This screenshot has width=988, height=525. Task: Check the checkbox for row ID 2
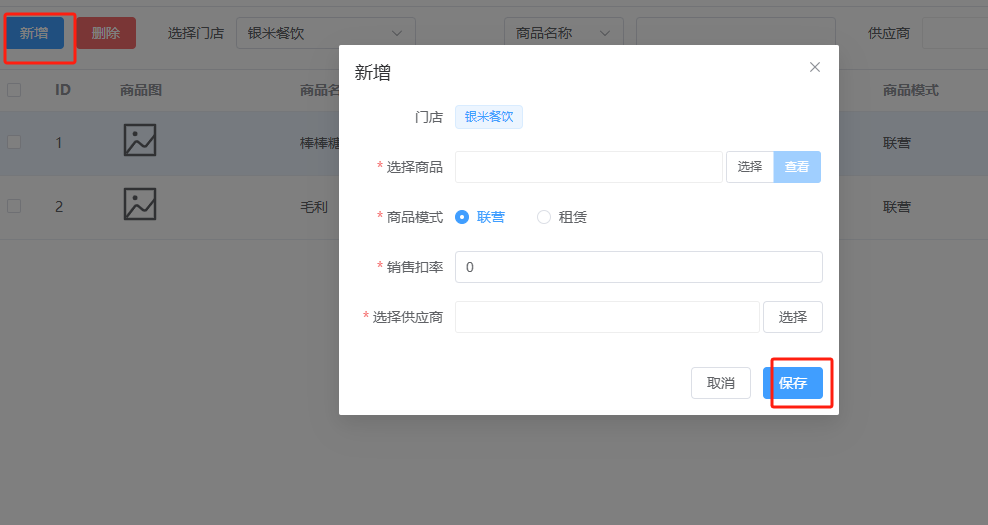pos(14,206)
